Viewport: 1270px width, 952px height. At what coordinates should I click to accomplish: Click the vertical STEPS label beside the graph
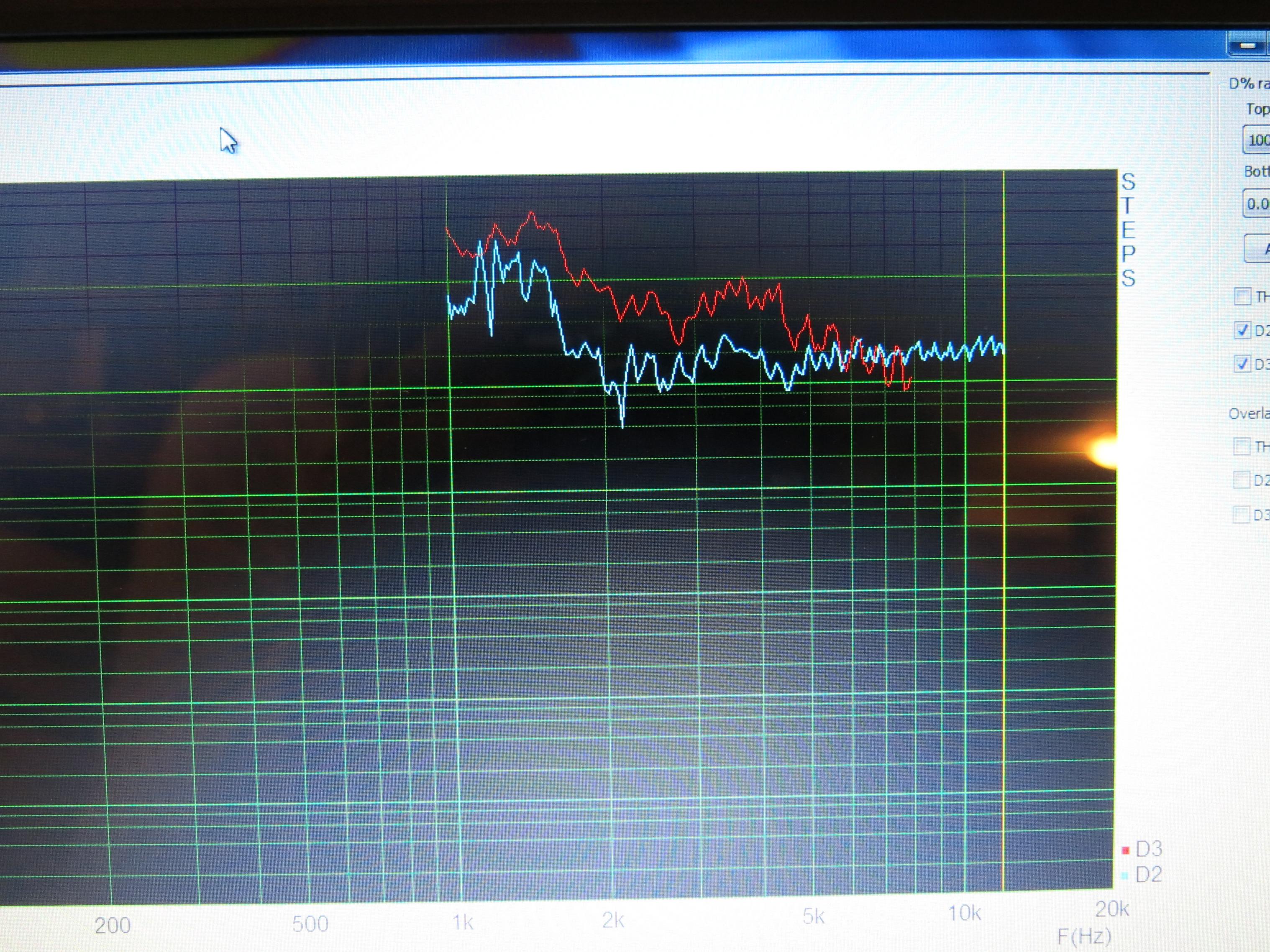tap(1128, 230)
